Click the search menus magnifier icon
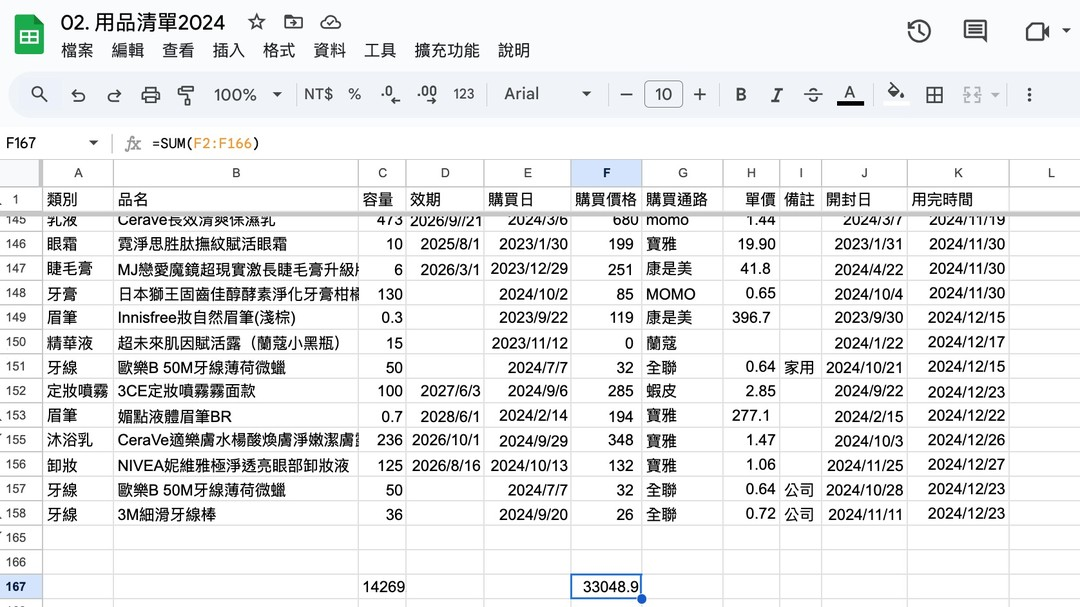 click(x=39, y=94)
